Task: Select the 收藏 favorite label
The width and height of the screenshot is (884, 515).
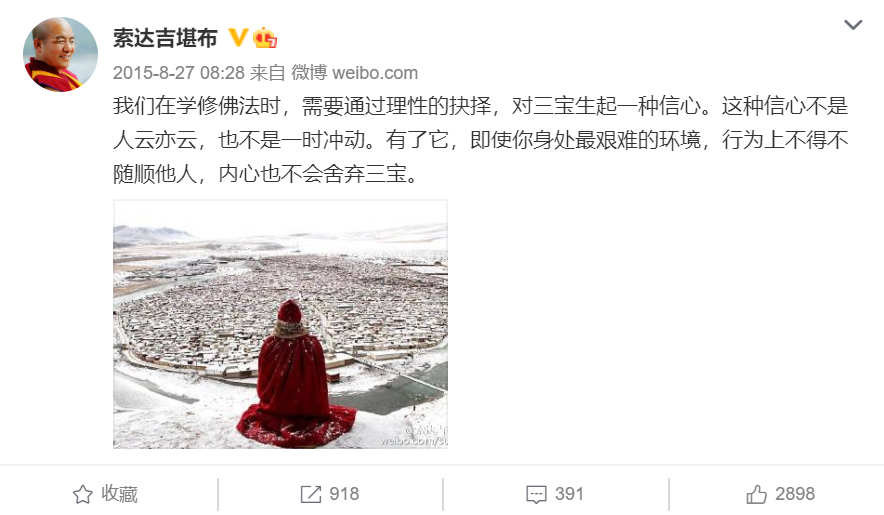Action: pos(120,494)
